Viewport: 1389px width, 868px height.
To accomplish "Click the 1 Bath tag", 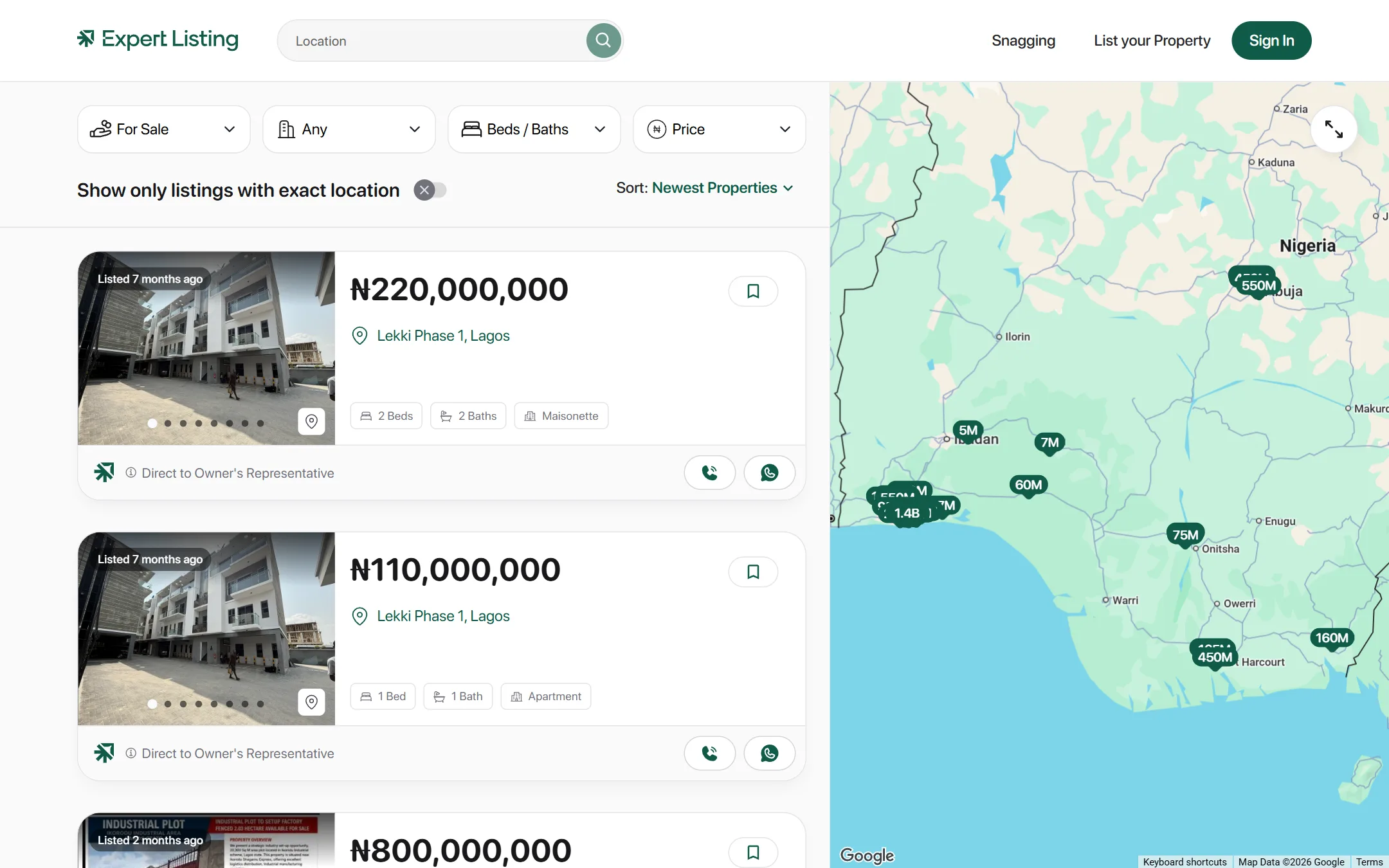I will tap(458, 696).
